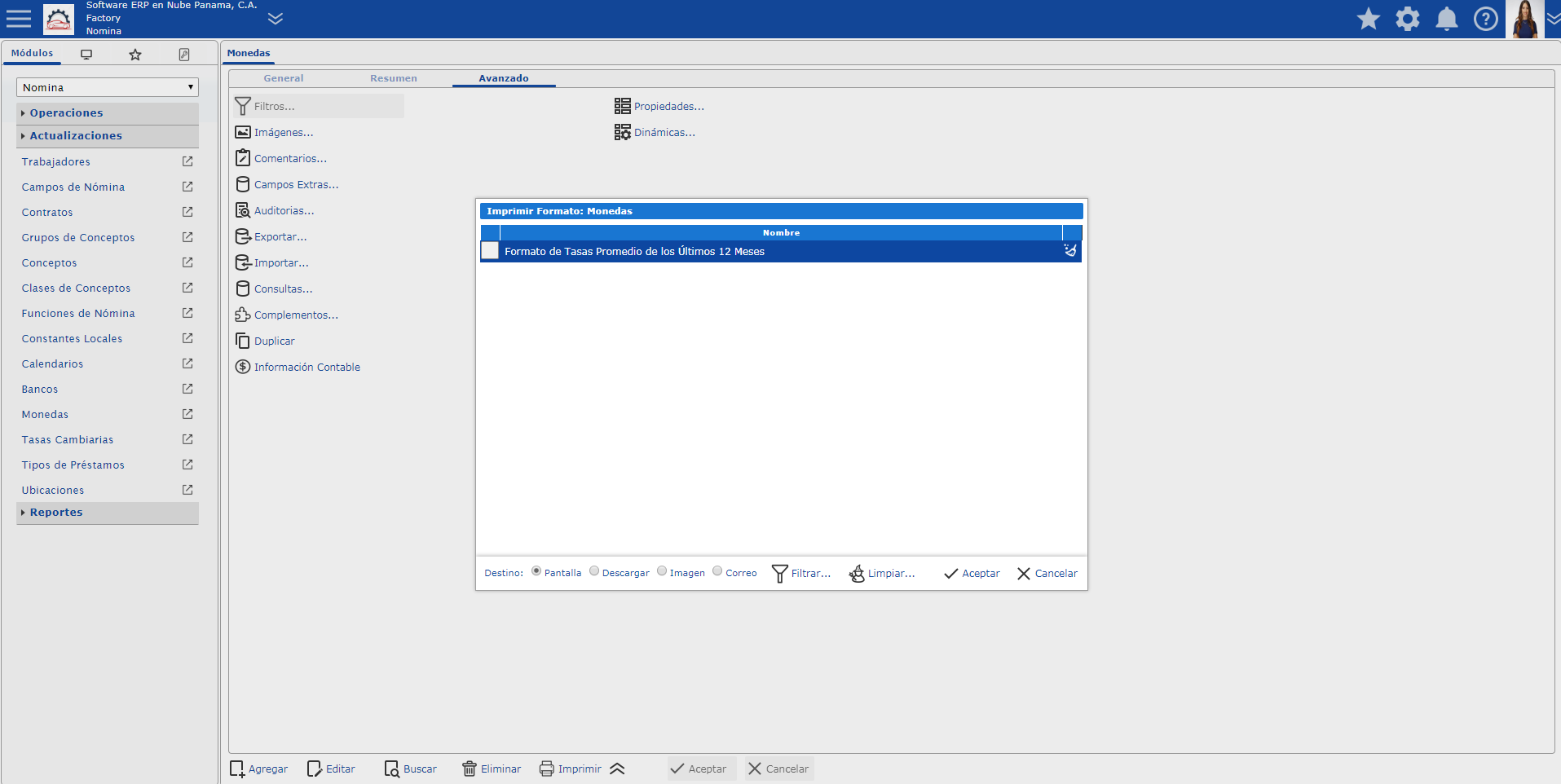
Task: Go to Funciones de Nómina
Action: point(78,314)
